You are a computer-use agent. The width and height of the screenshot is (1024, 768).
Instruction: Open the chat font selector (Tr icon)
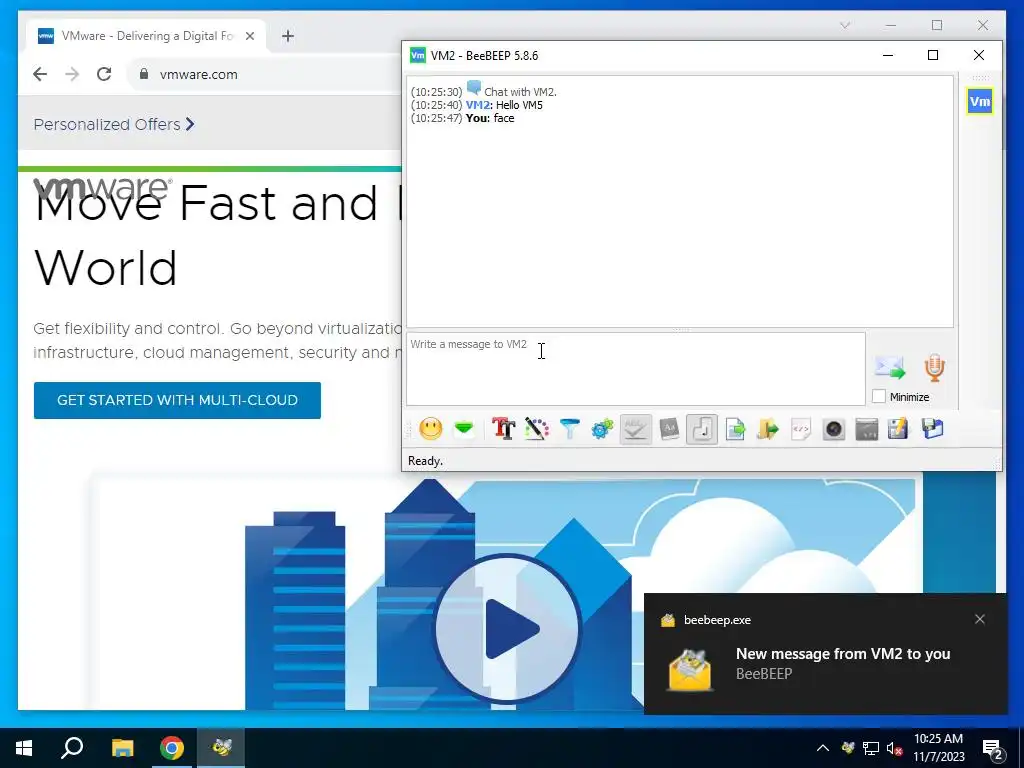click(x=504, y=429)
